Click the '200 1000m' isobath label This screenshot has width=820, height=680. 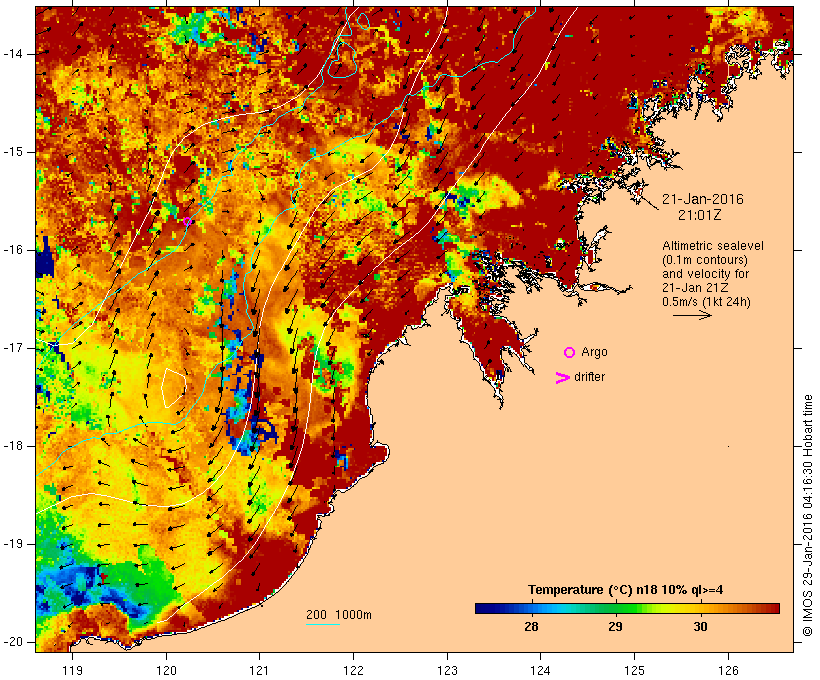coord(339,615)
